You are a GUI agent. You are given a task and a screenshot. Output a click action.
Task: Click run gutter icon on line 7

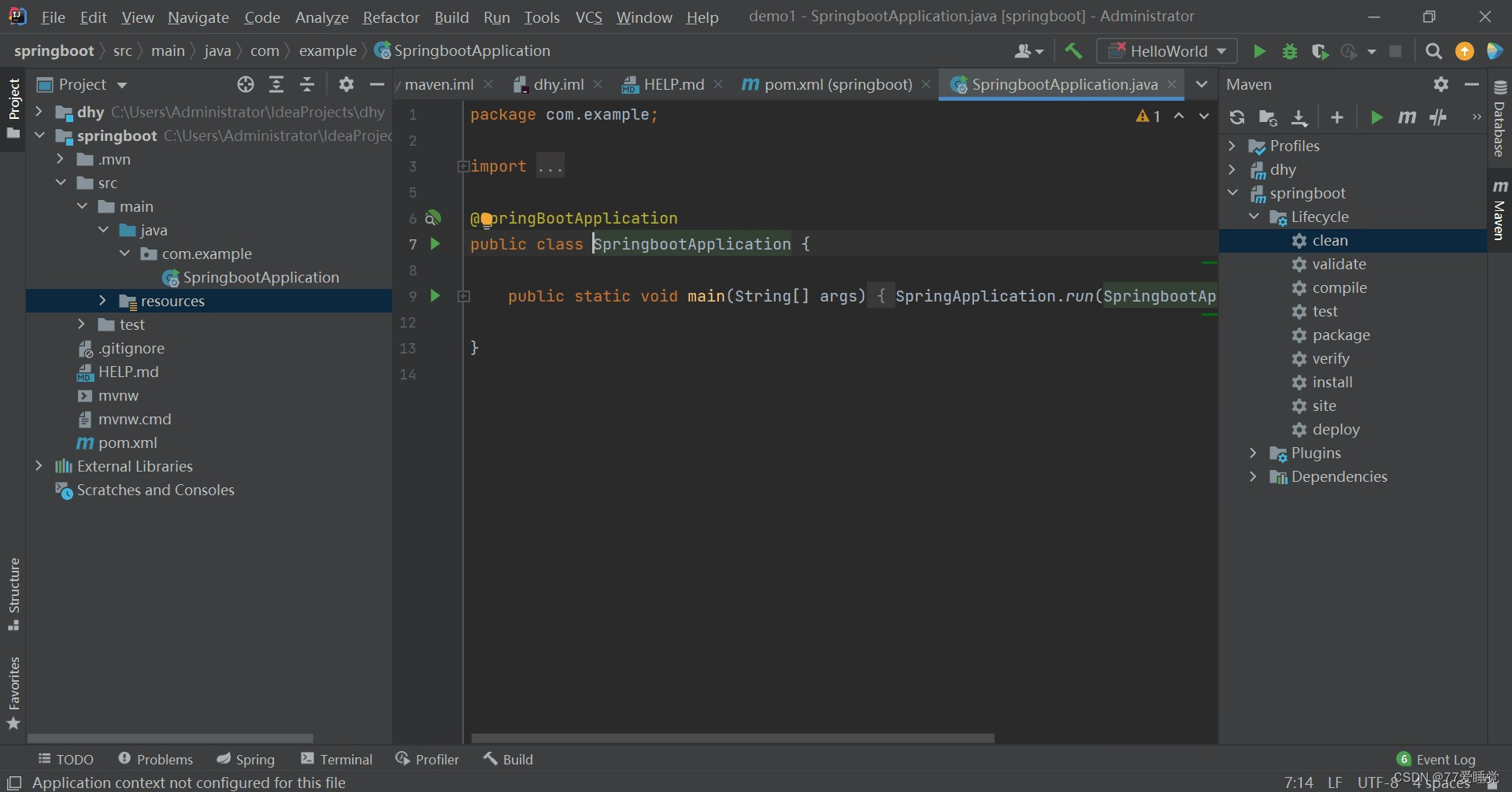tap(435, 244)
